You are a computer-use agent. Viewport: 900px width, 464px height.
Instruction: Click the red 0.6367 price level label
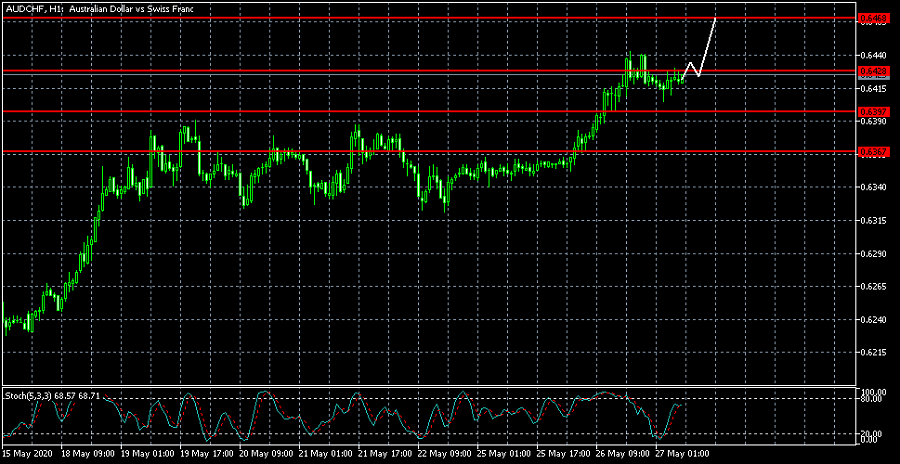click(875, 151)
